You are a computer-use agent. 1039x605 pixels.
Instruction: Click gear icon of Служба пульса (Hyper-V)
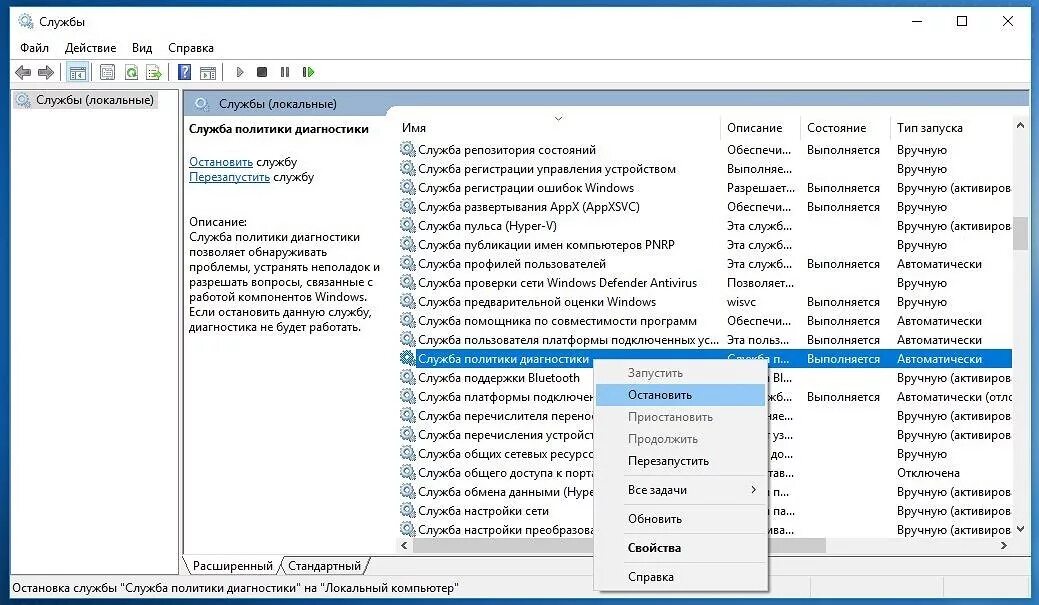click(408, 225)
